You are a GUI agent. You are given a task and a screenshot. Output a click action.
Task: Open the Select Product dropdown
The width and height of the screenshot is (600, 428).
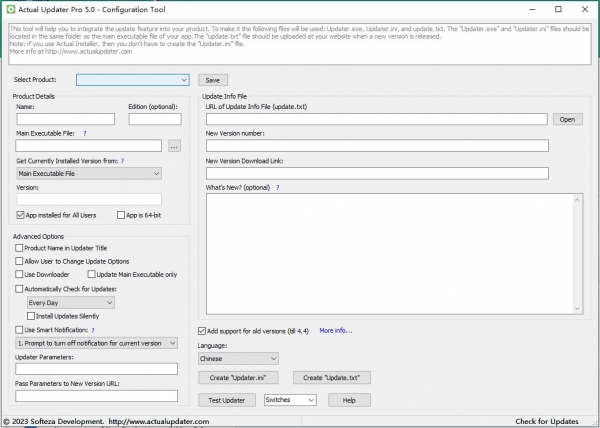click(x=133, y=79)
